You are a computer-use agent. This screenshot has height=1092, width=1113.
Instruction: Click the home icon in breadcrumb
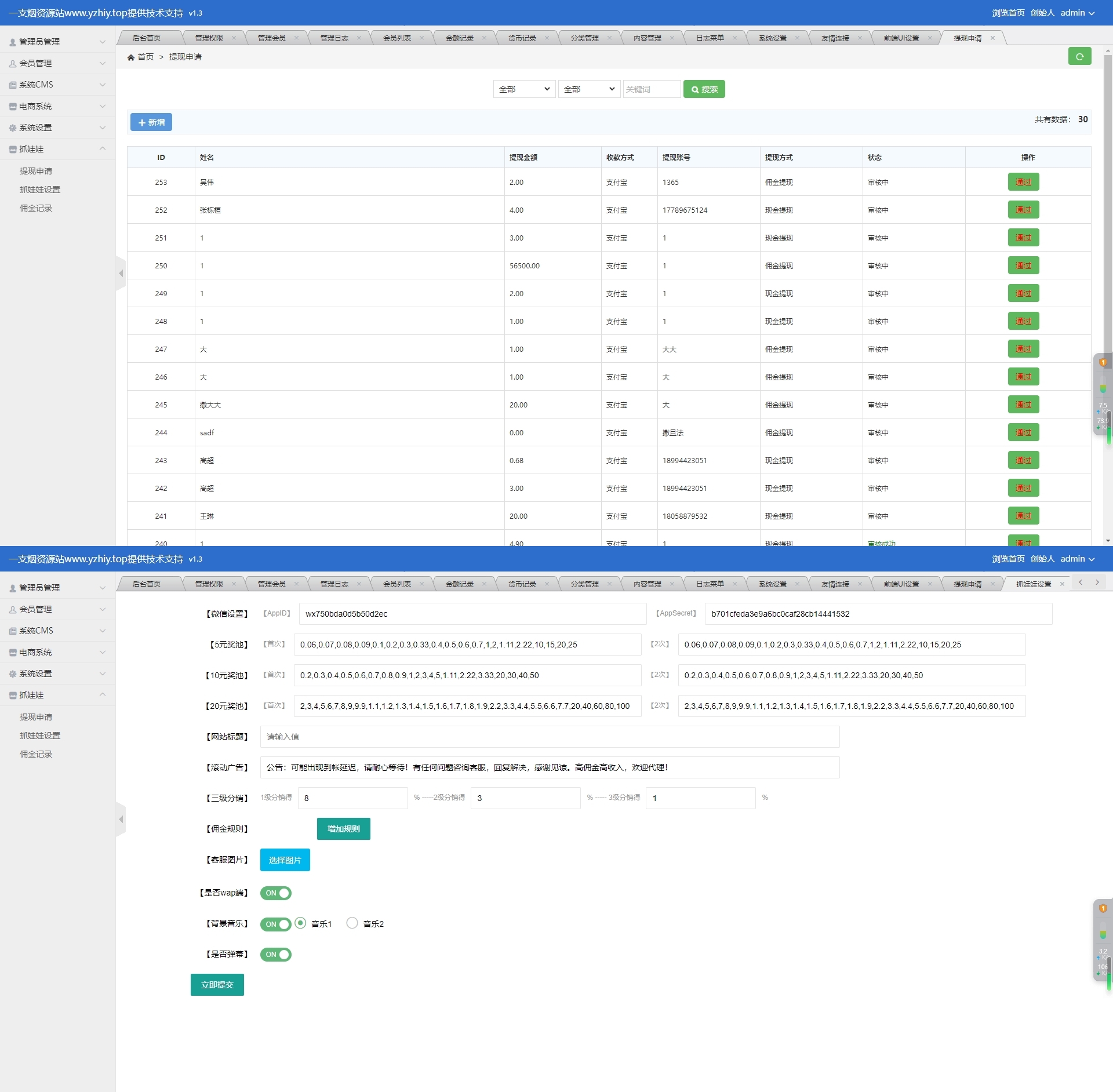click(x=131, y=57)
